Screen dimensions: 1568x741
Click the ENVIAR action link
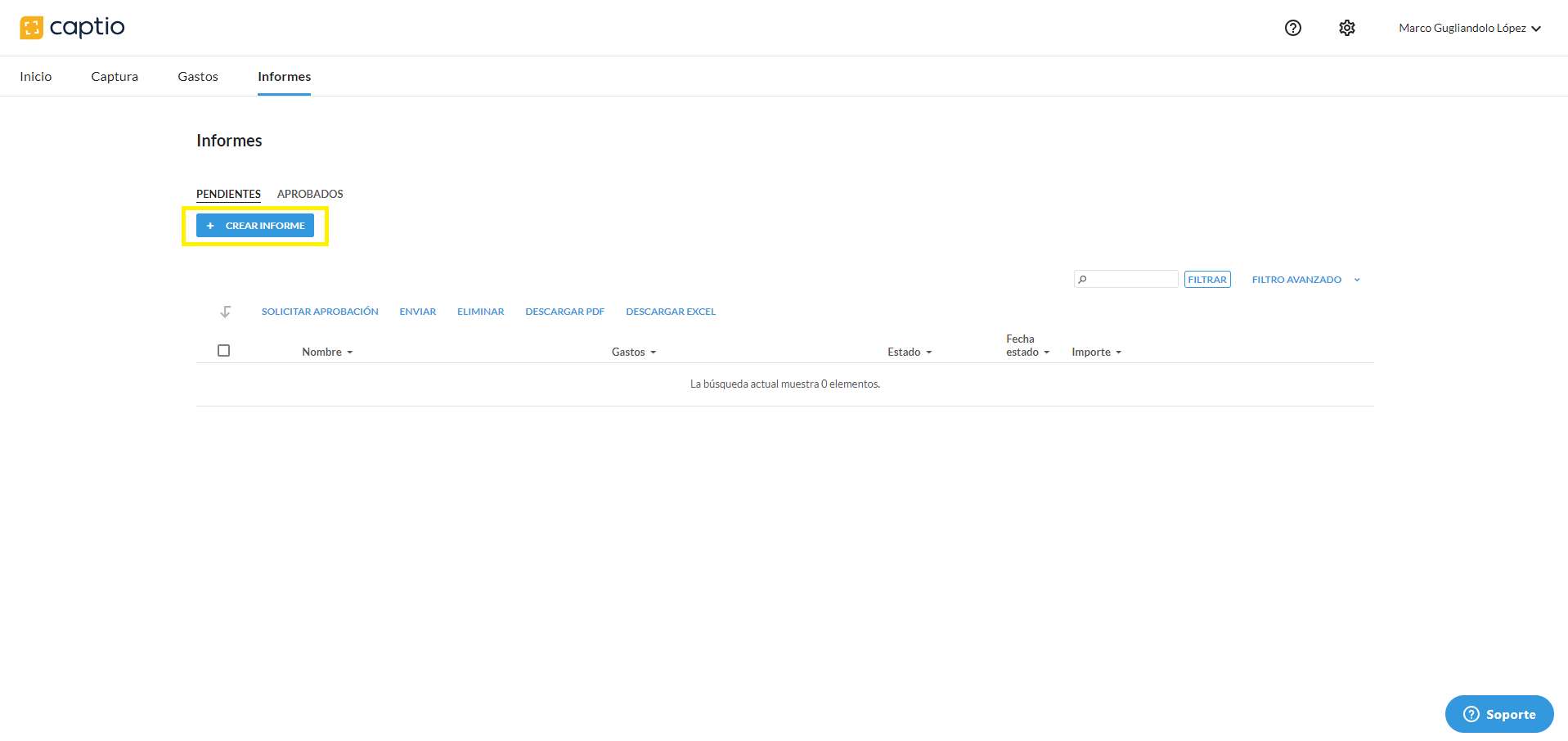418,312
